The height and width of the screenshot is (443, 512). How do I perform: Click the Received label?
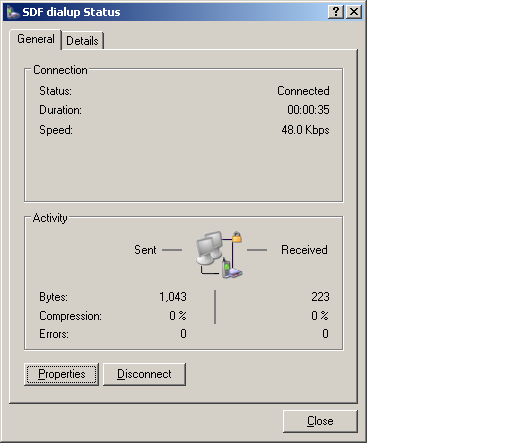[x=304, y=250]
